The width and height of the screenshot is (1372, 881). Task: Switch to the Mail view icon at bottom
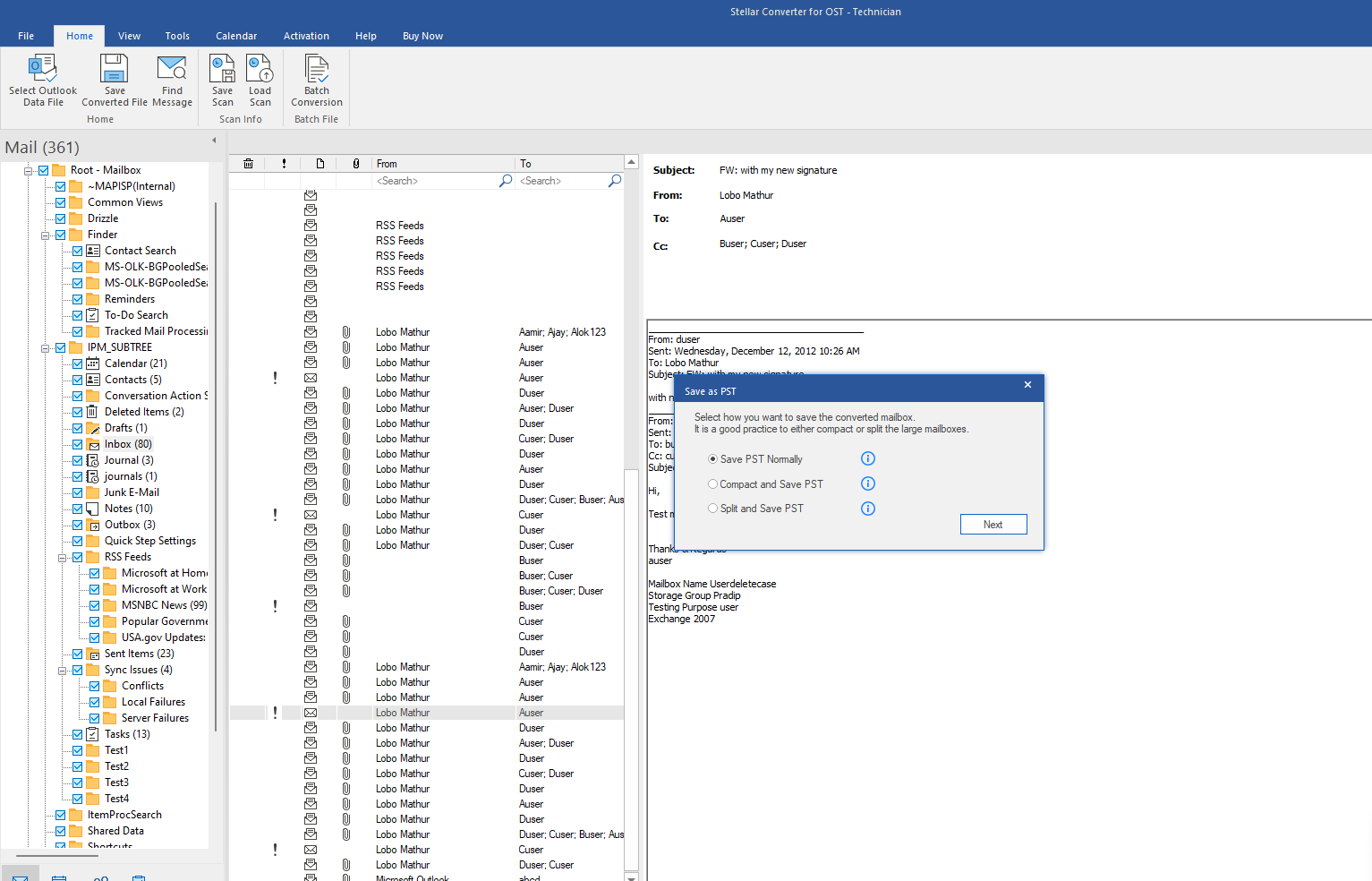click(x=20, y=877)
